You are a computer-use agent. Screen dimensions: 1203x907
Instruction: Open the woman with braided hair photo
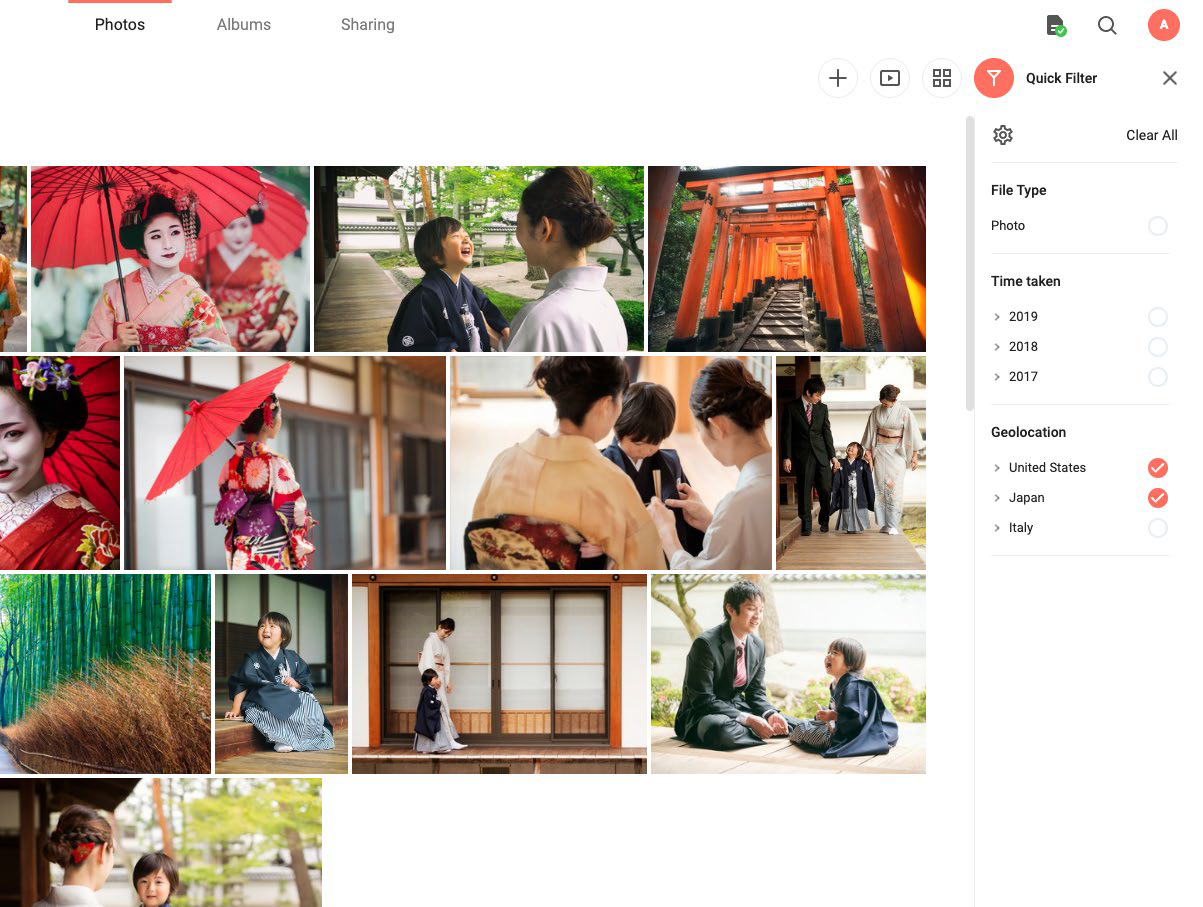(x=161, y=842)
